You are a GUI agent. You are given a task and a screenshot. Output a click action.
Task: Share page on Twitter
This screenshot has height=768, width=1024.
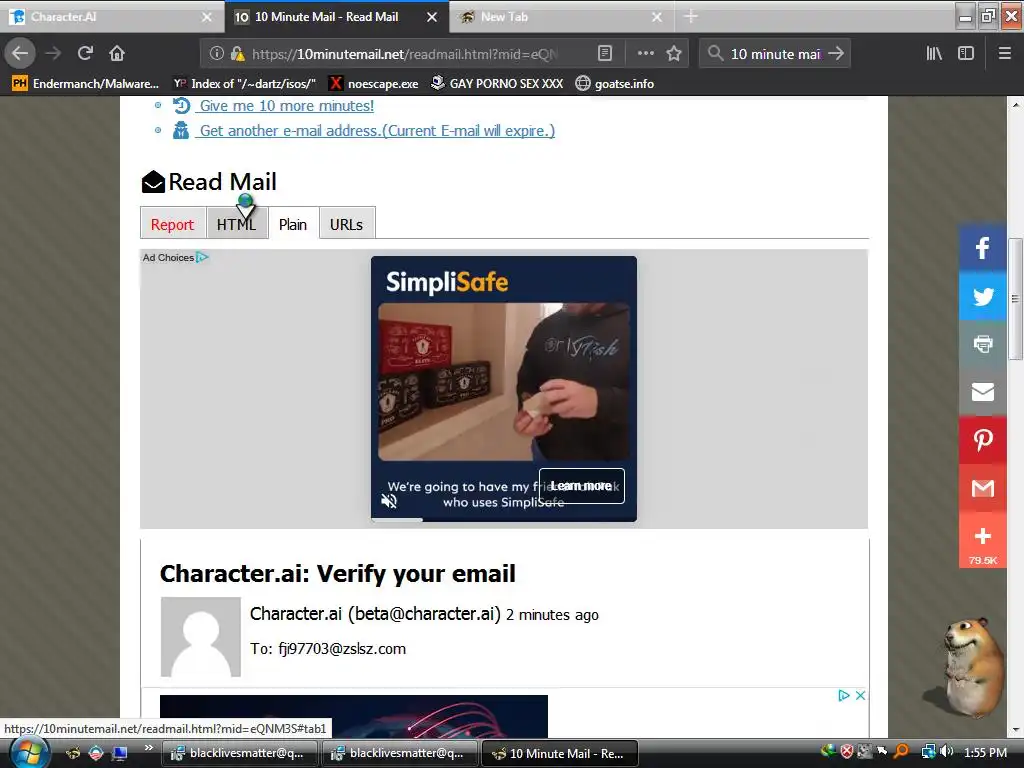coord(982,296)
